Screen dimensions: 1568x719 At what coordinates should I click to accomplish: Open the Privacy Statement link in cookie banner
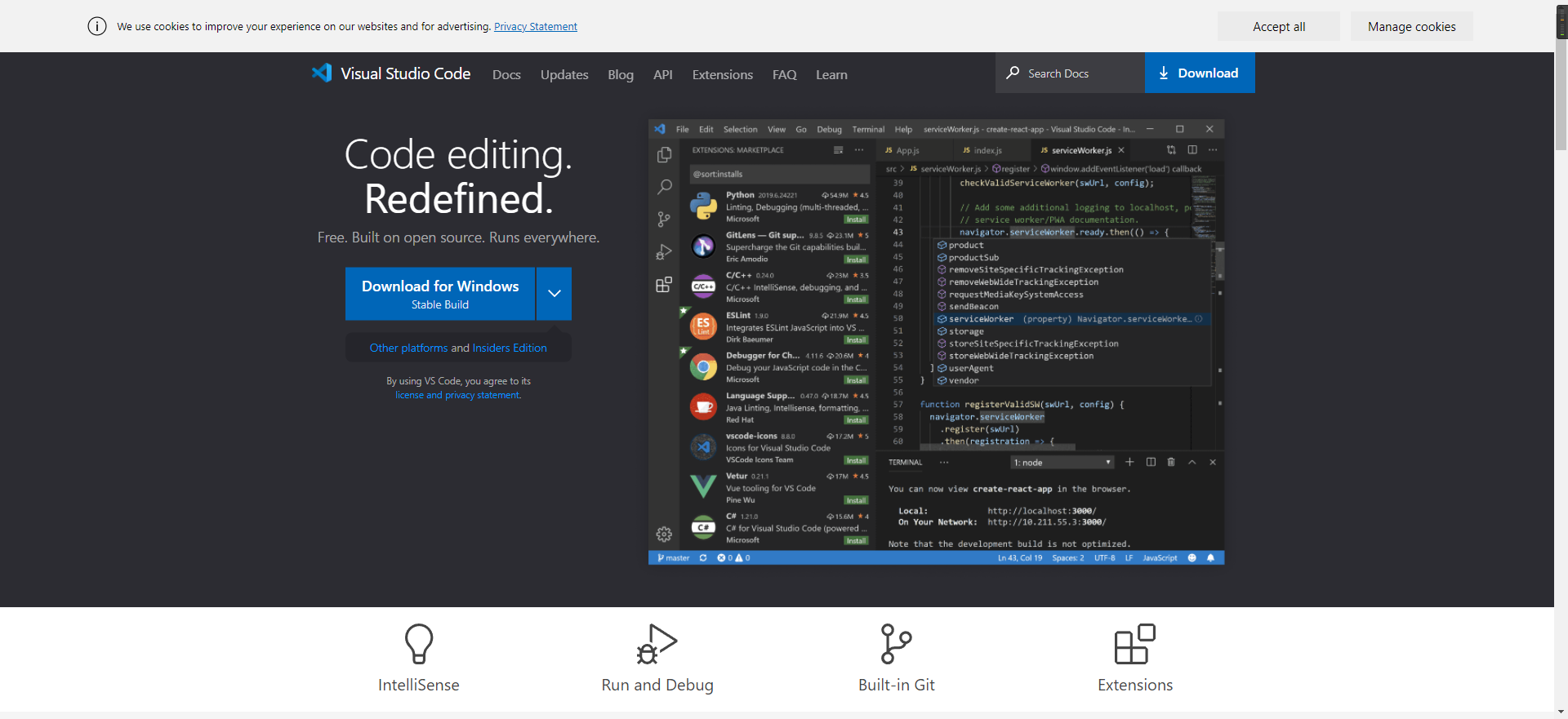tap(536, 26)
